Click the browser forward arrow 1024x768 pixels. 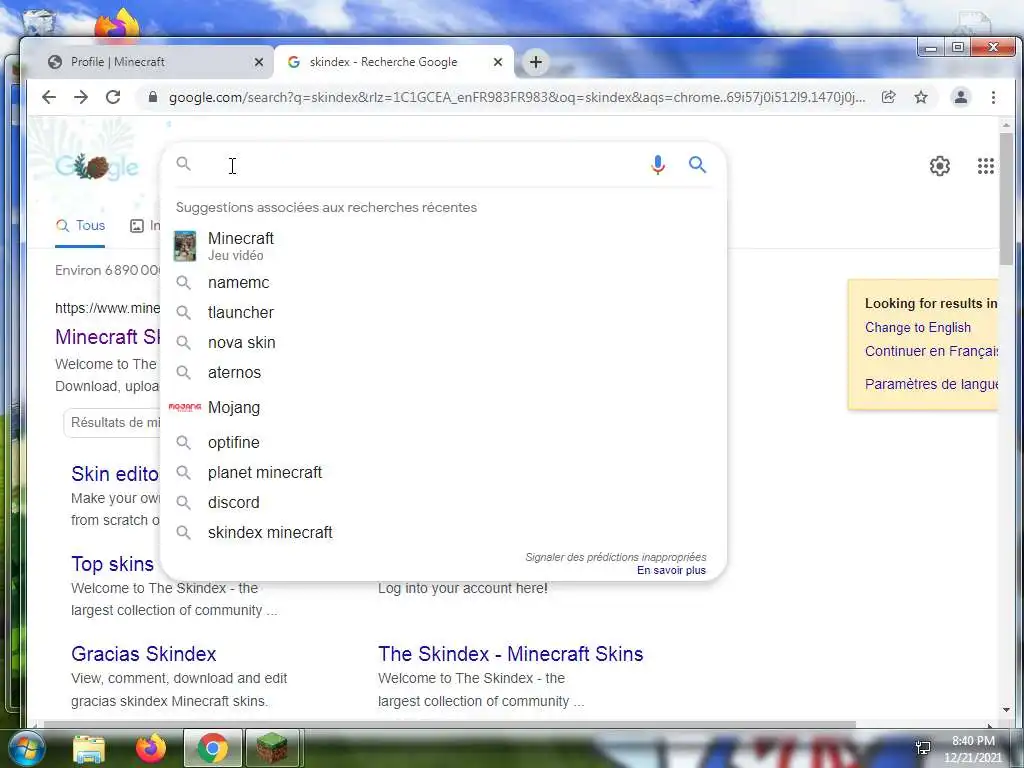81,97
